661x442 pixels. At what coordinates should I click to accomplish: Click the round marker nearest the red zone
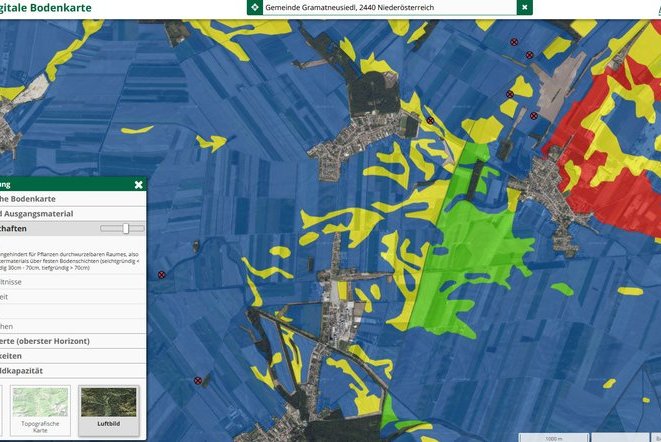534,116
